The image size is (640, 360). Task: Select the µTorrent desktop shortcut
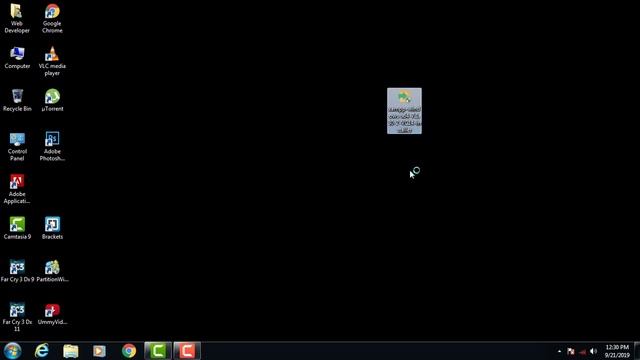(x=52, y=100)
